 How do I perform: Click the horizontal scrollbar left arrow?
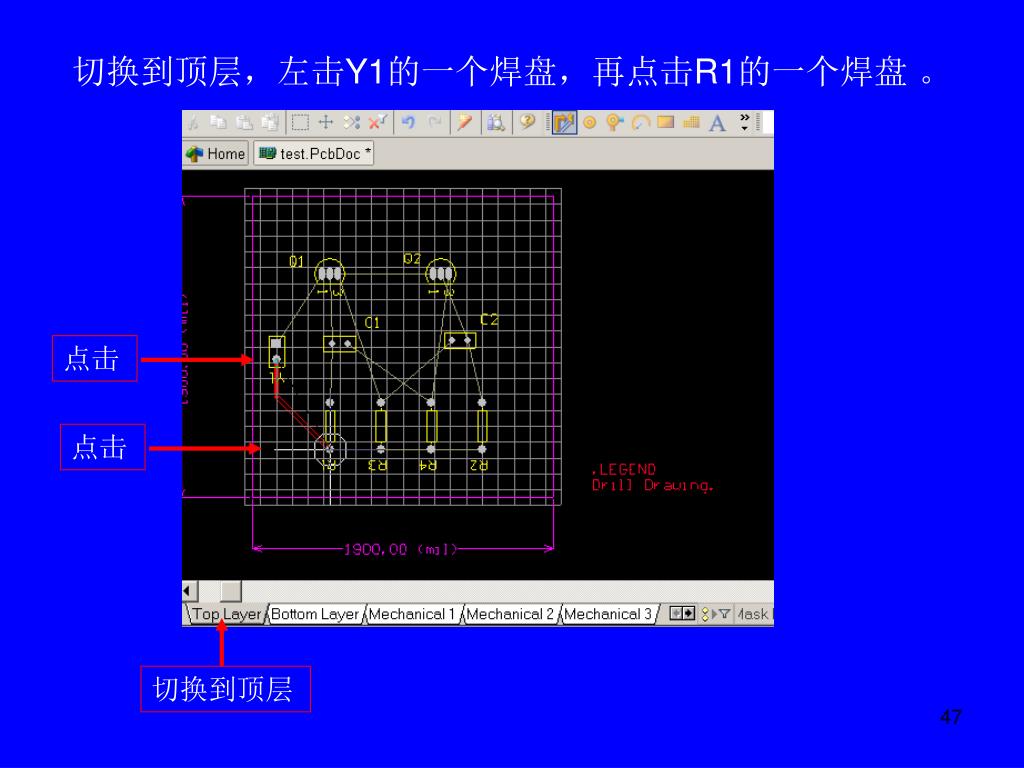coord(189,591)
